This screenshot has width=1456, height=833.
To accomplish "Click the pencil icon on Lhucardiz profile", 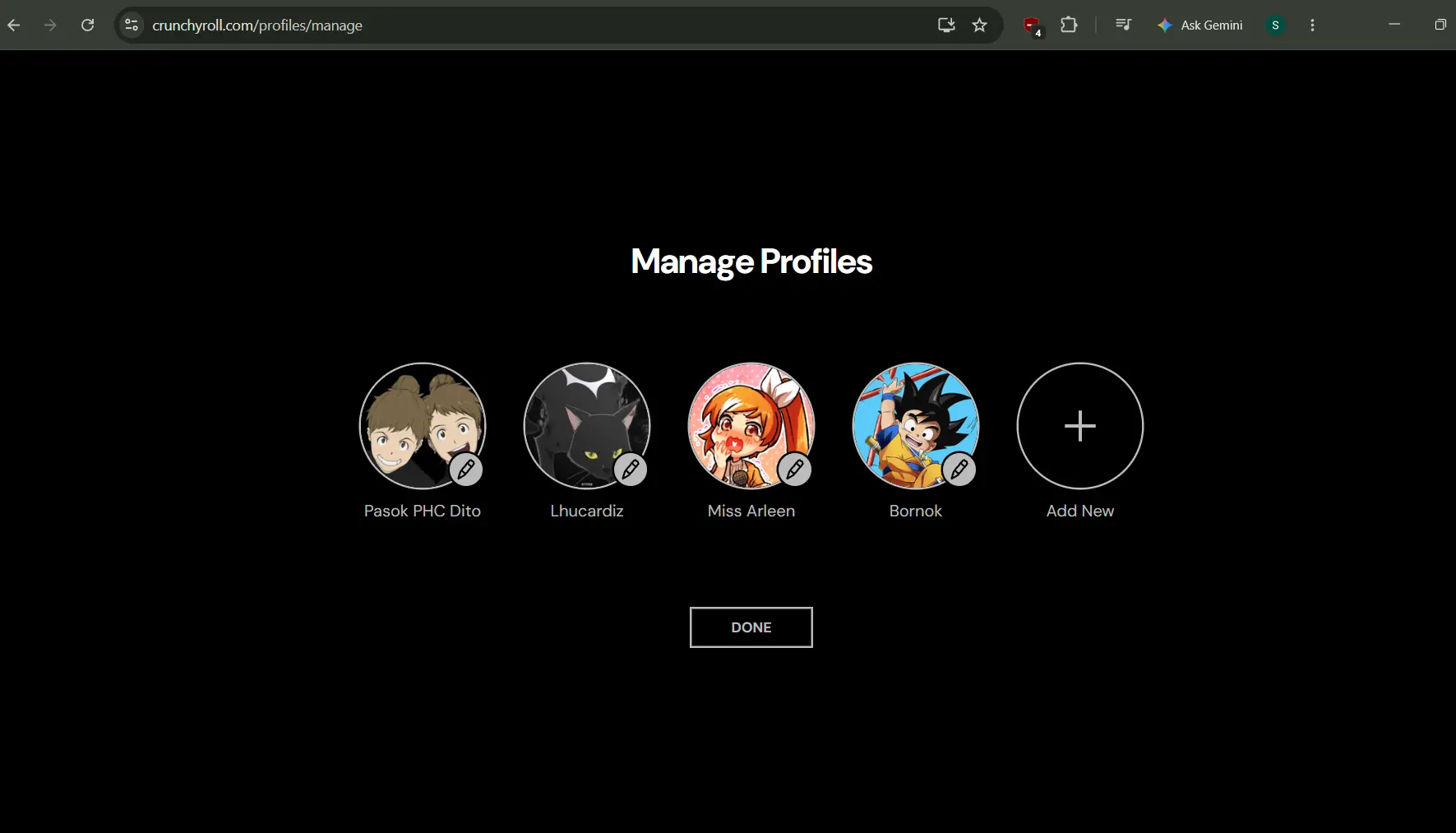I will [631, 470].
